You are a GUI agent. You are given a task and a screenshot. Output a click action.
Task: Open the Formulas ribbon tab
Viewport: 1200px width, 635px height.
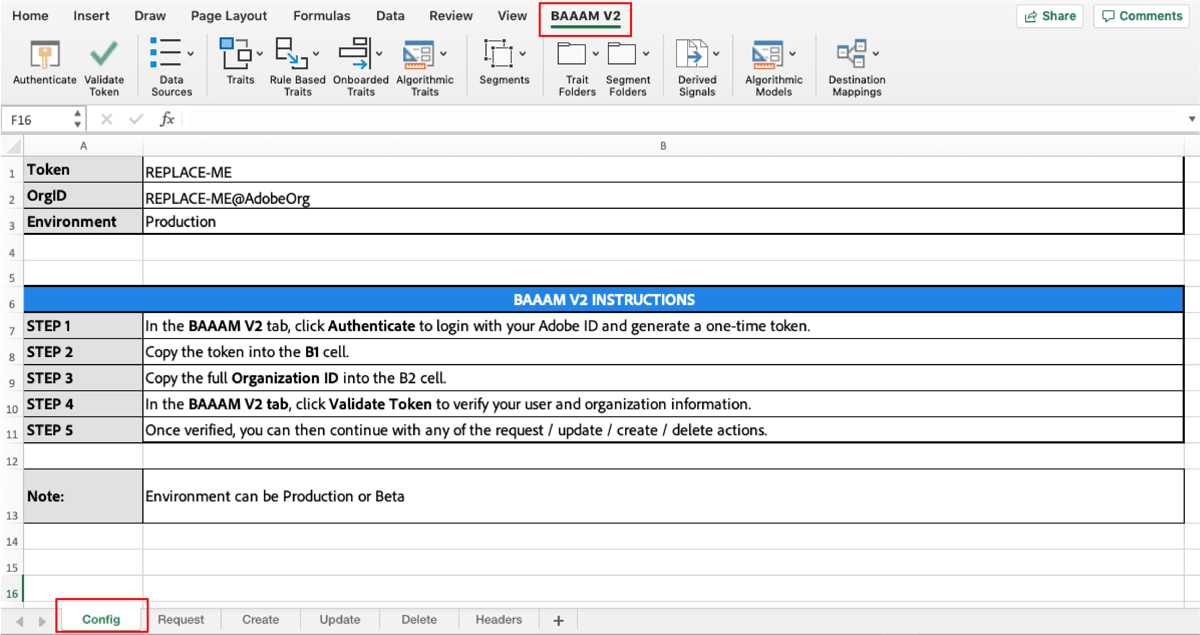(321, 16)
